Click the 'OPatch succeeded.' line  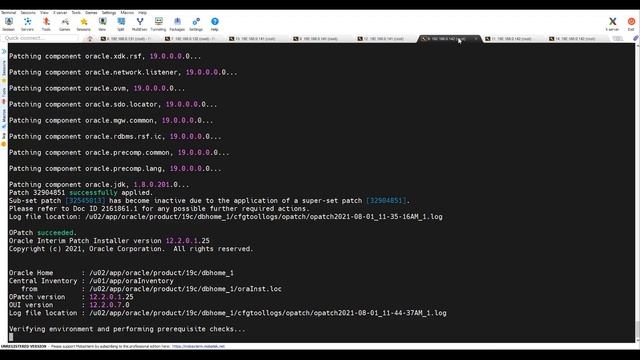43,233
